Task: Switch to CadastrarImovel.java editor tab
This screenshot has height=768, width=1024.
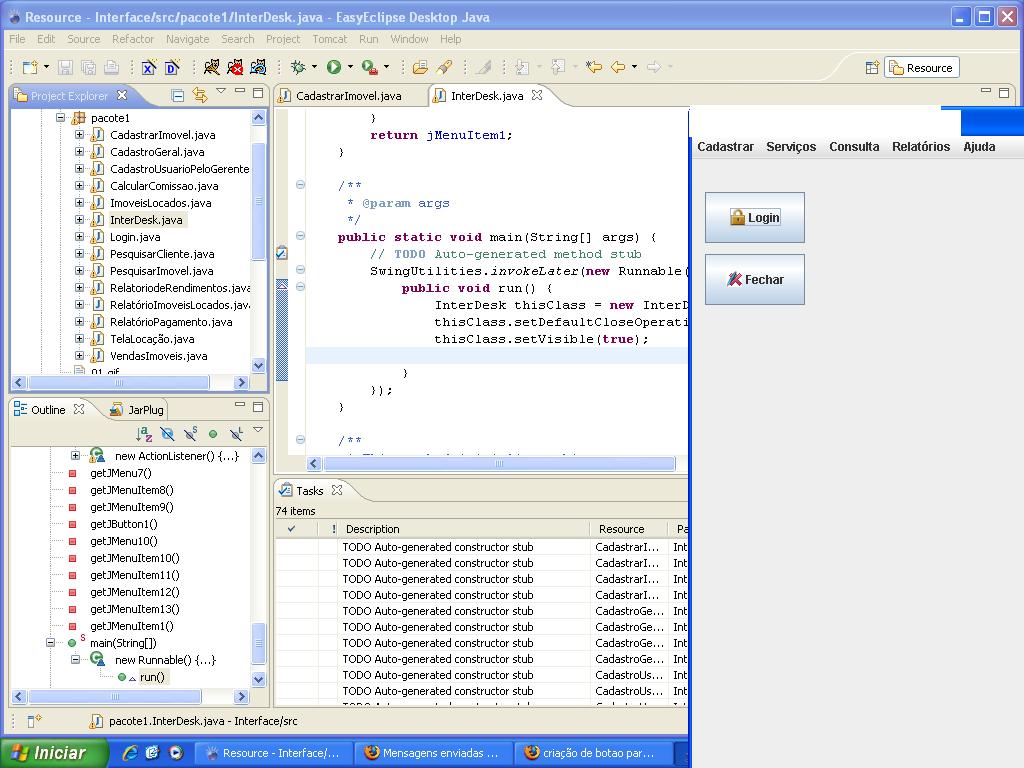Action: (348, 96)
